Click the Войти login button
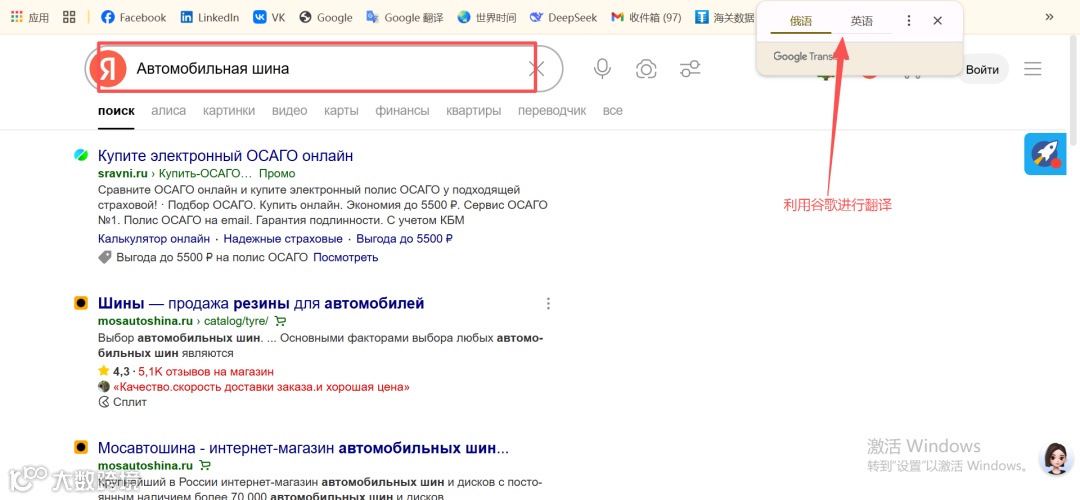 pos(982,70)
